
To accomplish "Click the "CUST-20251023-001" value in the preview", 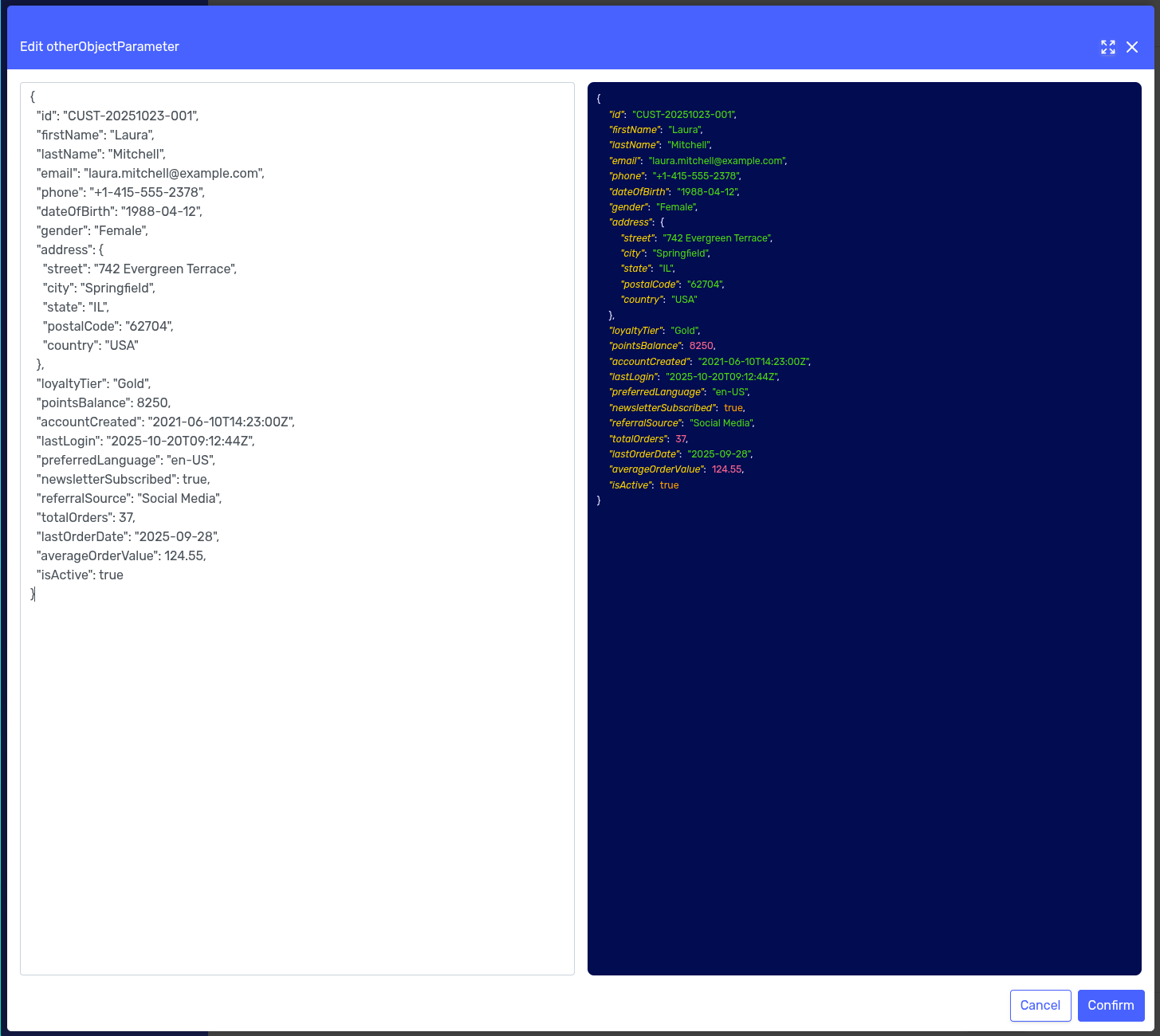I will pyautogui.click(x=683, y=115).
